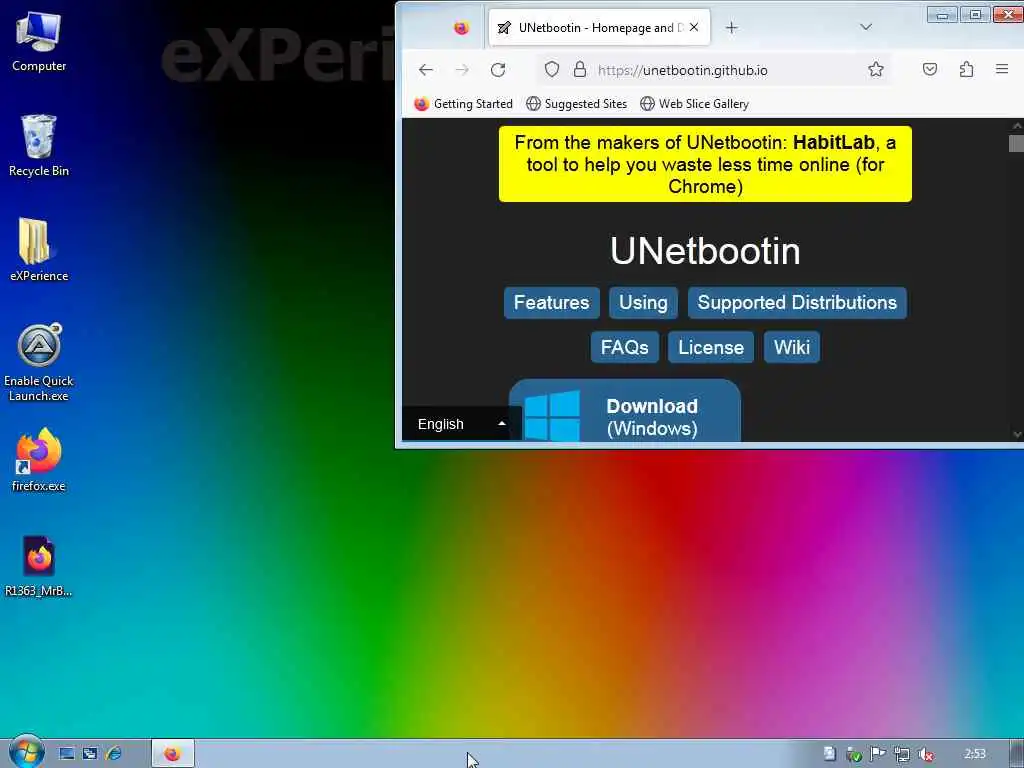This screenshot has height=768, width=1024.
Task: Click the taskbar clock showing 2:53
Action: click(x=974, y=754)
